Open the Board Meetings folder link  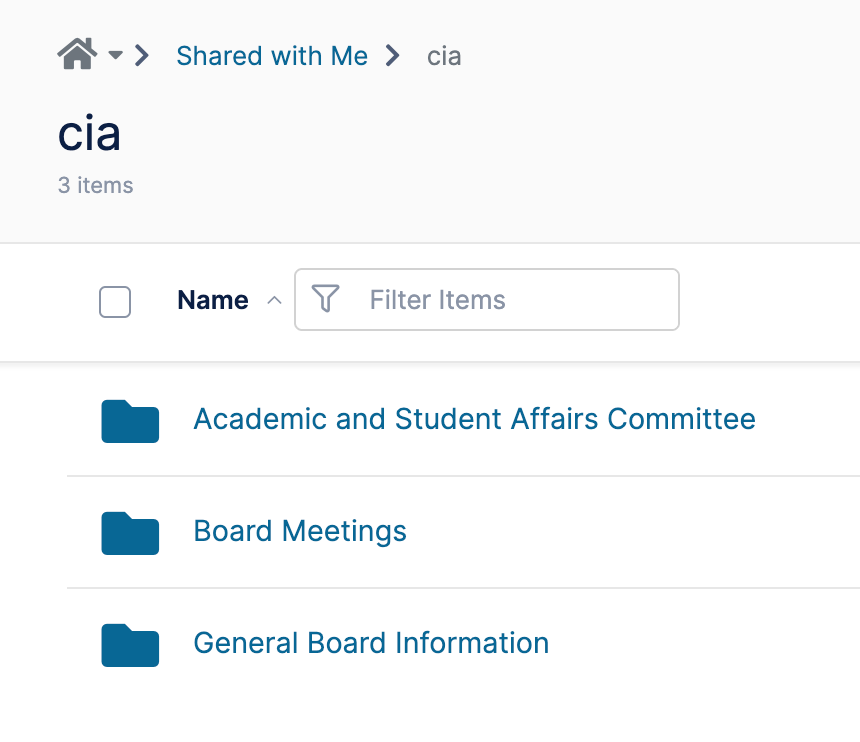coord(300,531)
